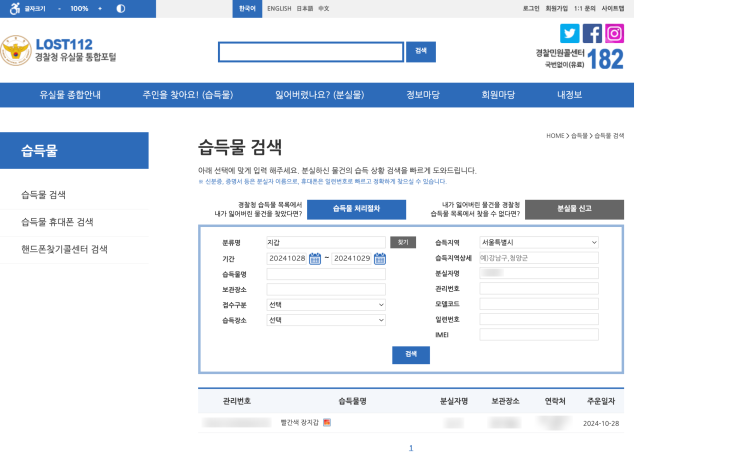Viewport: 743px width, 473px height.
Task: Open 내정보 menu
Action: 569,95
